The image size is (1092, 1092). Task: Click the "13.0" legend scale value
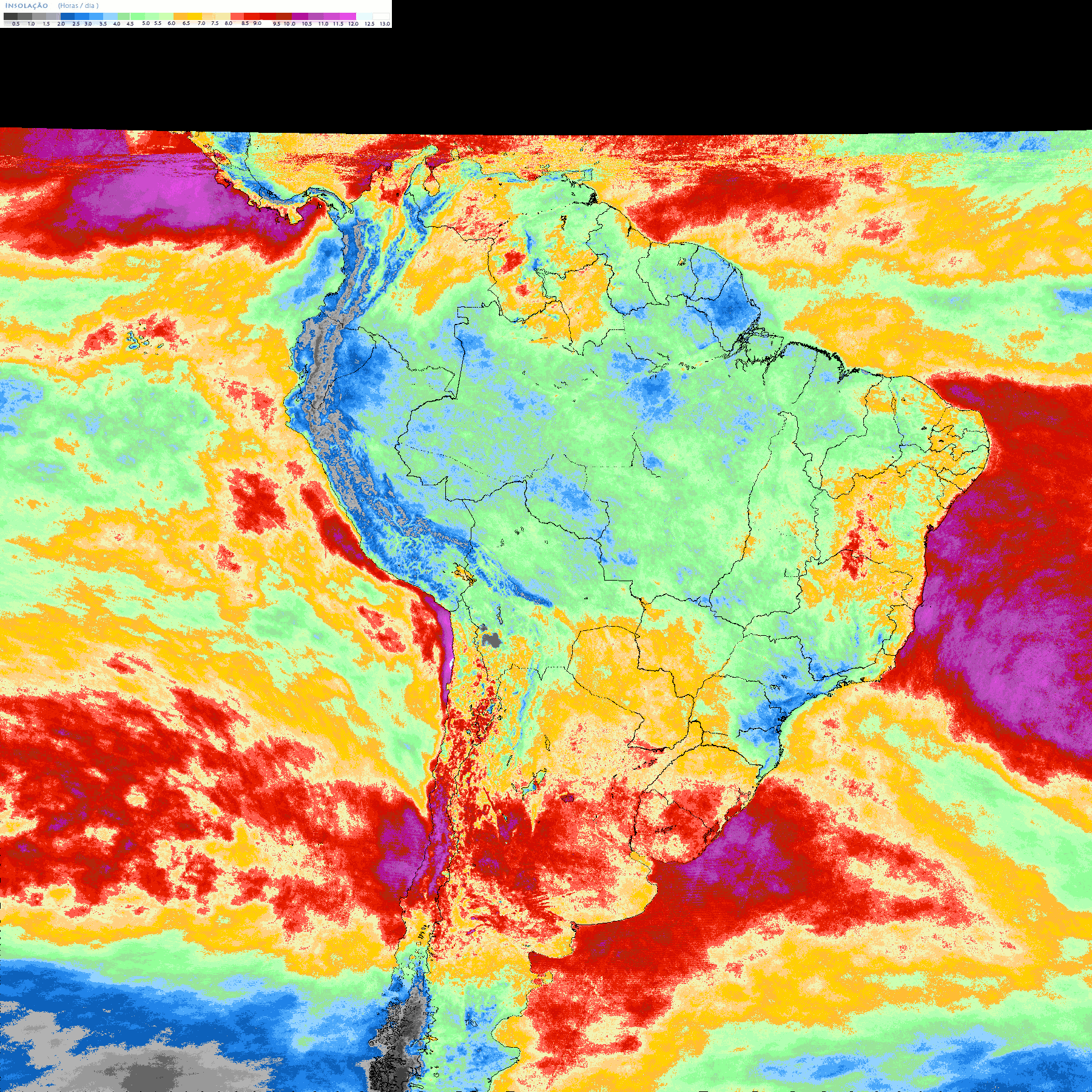pos(385,24)
